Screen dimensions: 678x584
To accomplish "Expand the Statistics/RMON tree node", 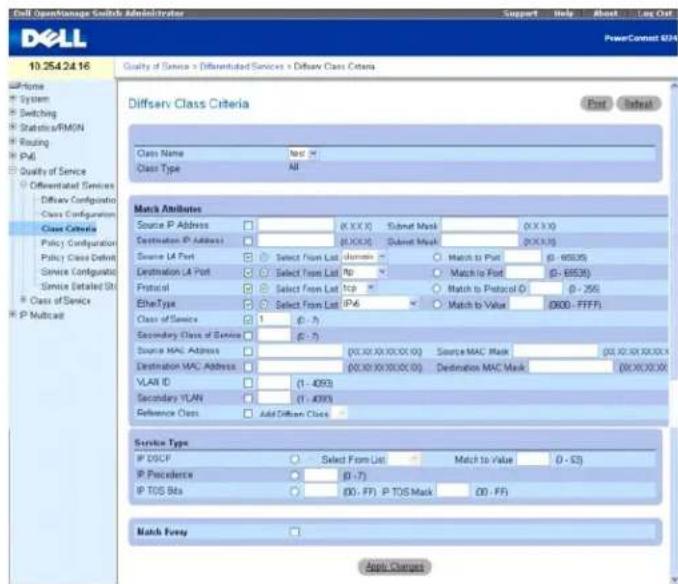I will 13,127.
